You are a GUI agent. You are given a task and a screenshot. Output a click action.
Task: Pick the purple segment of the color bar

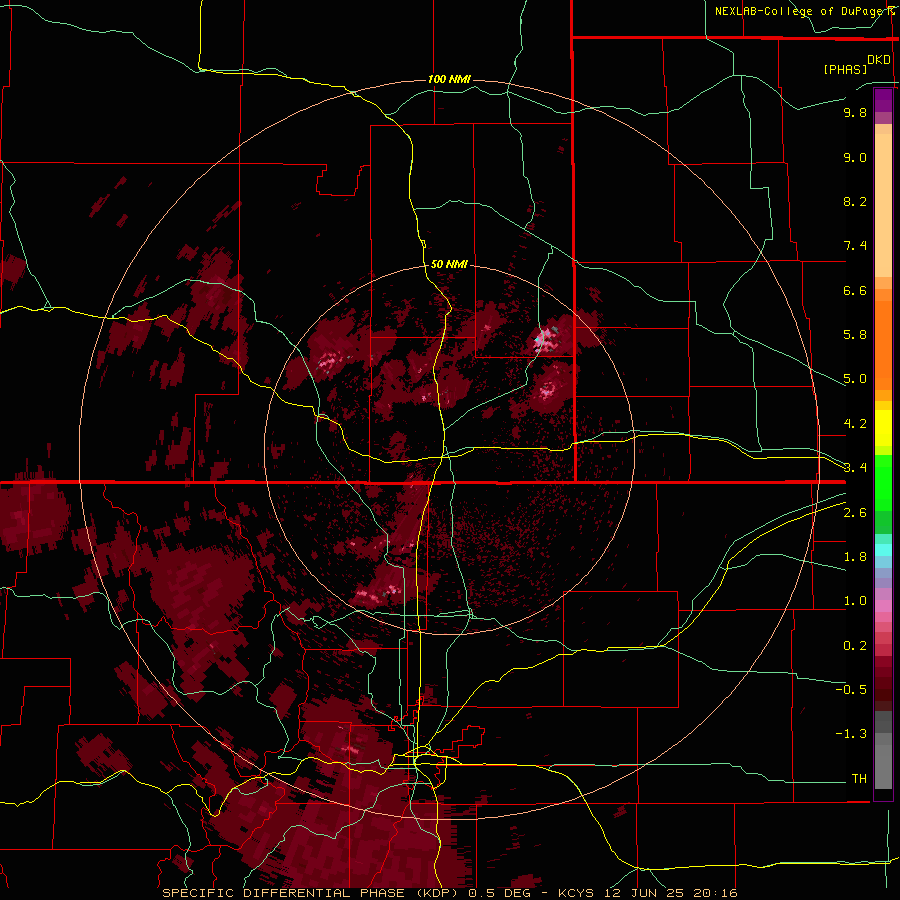pyautogui.click(x=883, y=100)
